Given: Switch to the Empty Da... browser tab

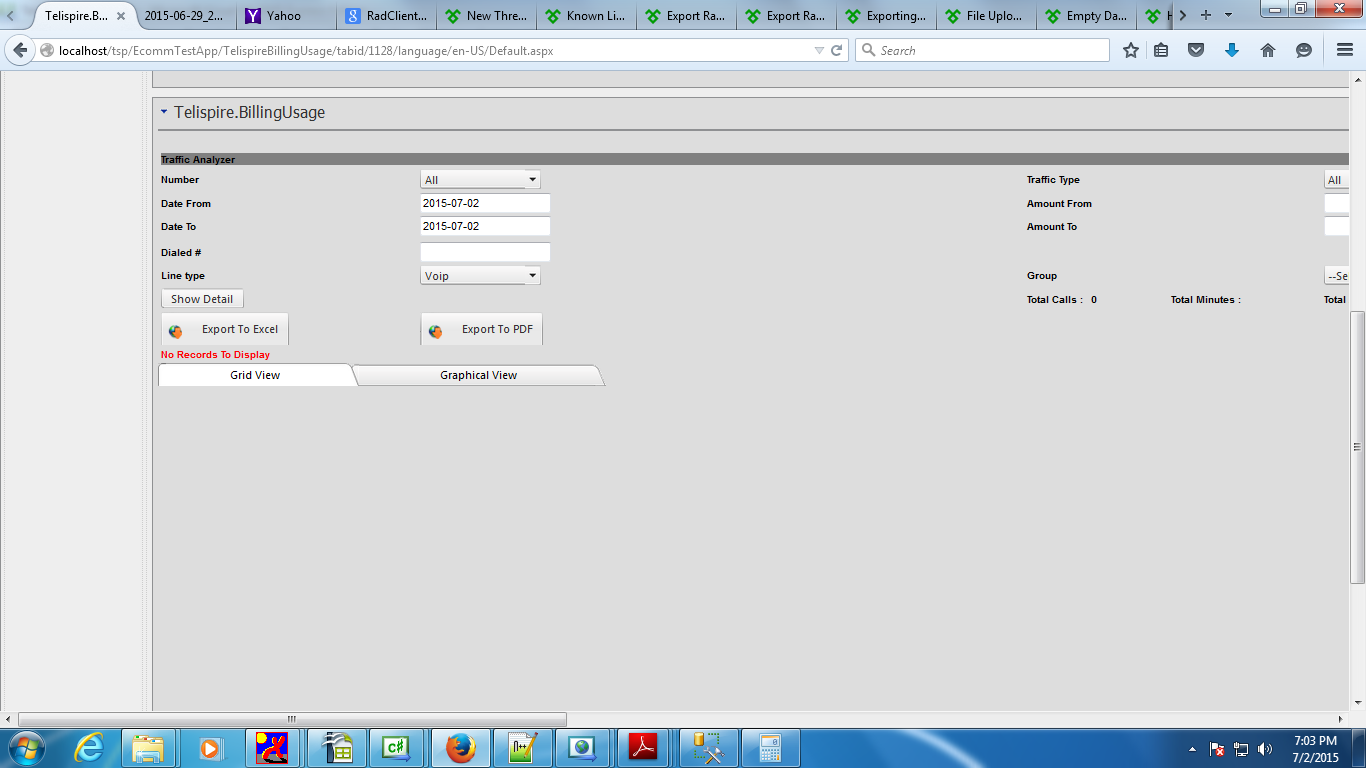Looking at the screenshot, I should point(1086,16).
